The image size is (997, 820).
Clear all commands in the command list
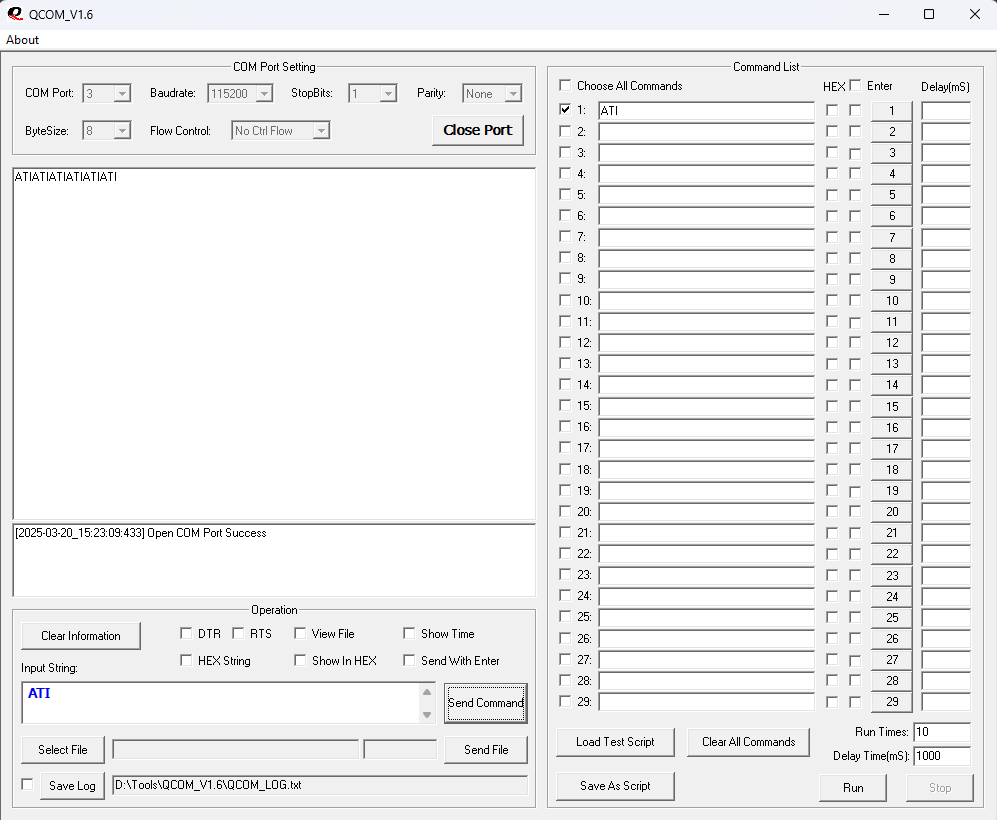pyautogui.click(x=748, y=742)
